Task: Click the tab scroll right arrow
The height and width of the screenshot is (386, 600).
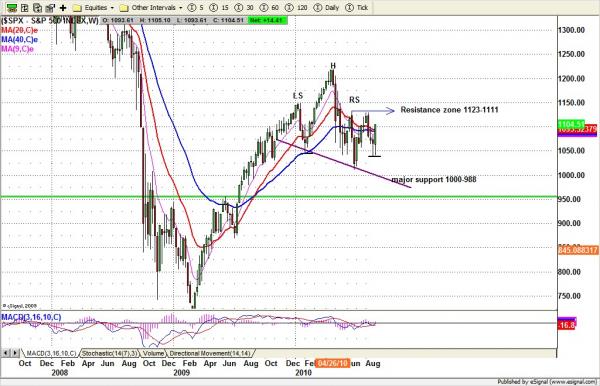Action: 15,353
